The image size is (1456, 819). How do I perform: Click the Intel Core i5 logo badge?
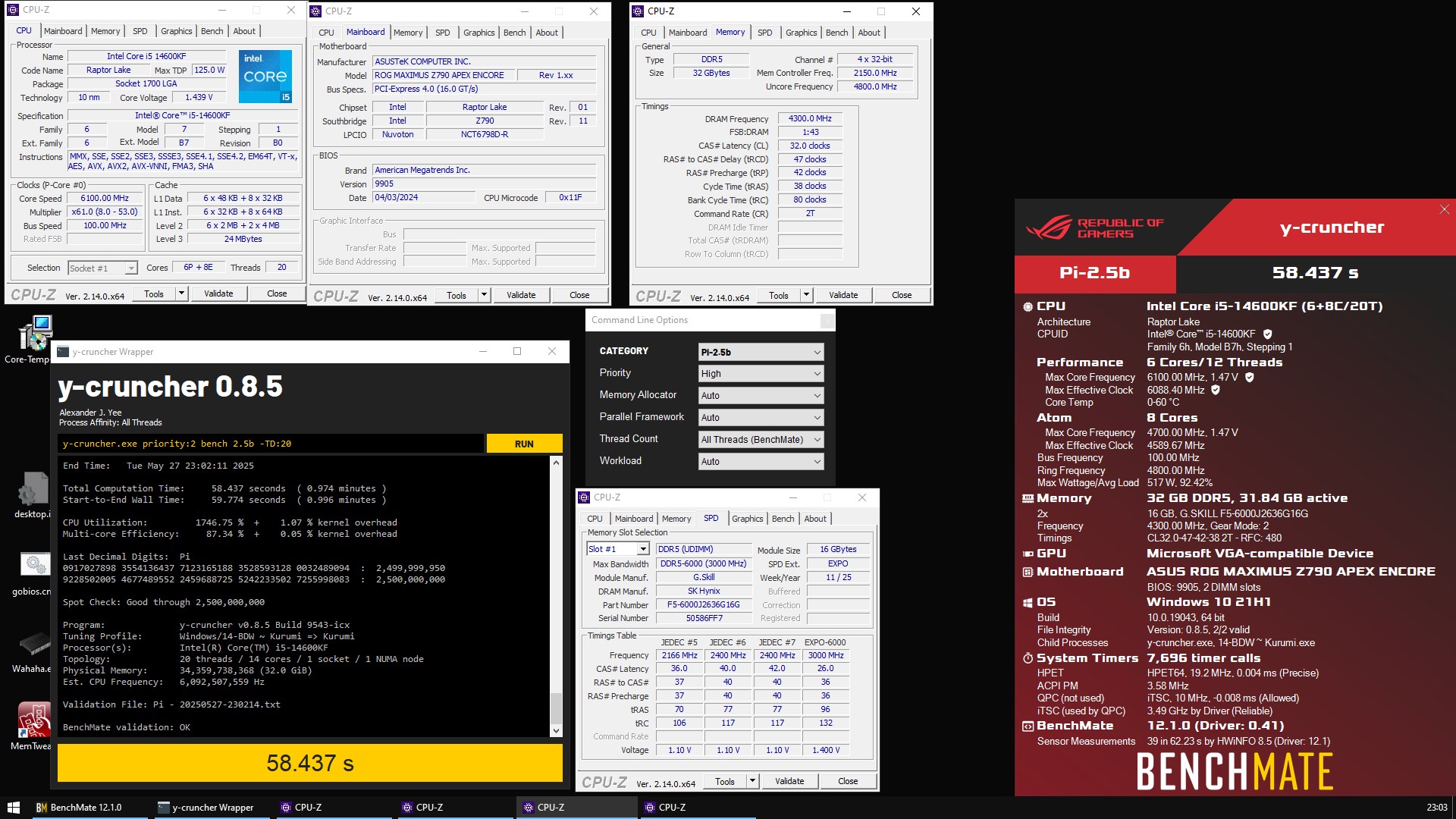click(x=265, y=77)
